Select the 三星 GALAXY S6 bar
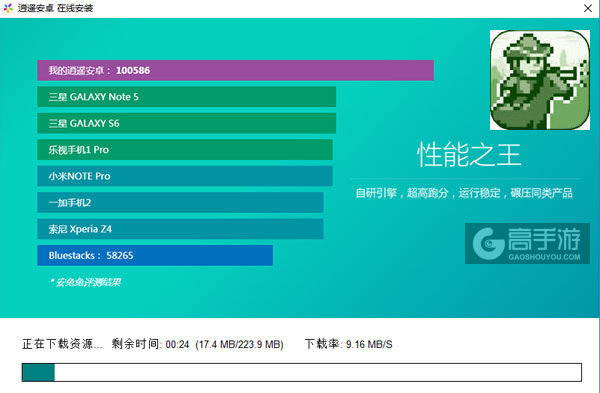Screen dimensions: 600x393 186,123
